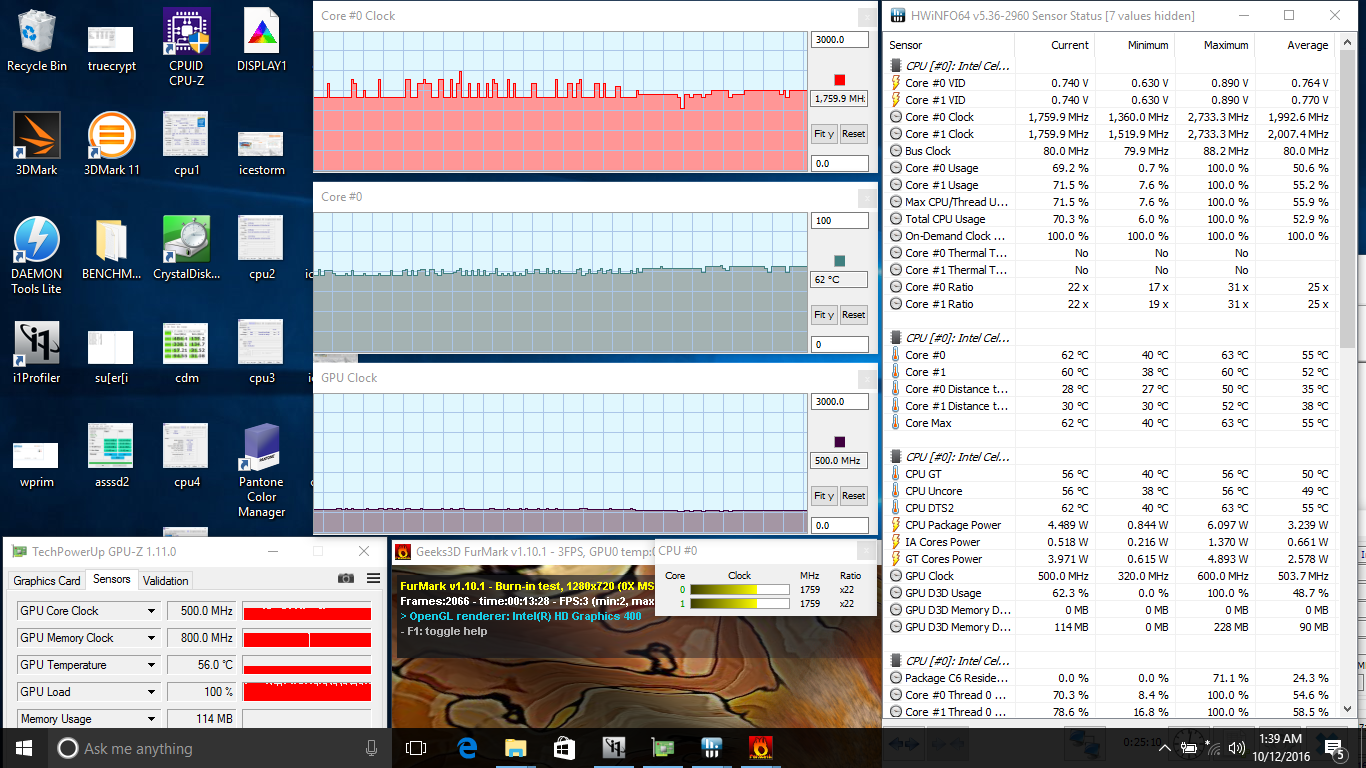Screen dimensions: 1366x768
Task: Click HWiNFO scrollbar down arrow
Action: (x=1346, y=710)
